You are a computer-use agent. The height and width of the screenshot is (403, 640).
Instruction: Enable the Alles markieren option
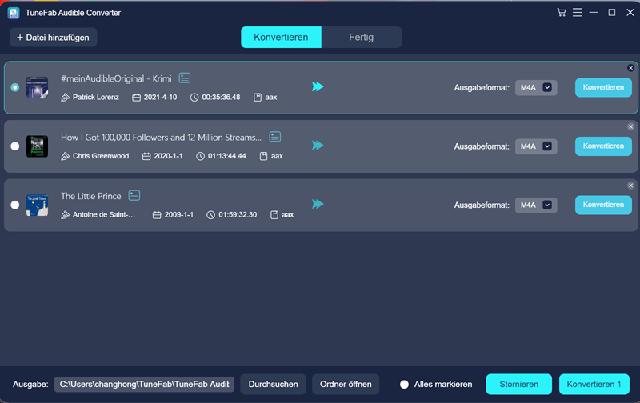[x=404, y=384]
